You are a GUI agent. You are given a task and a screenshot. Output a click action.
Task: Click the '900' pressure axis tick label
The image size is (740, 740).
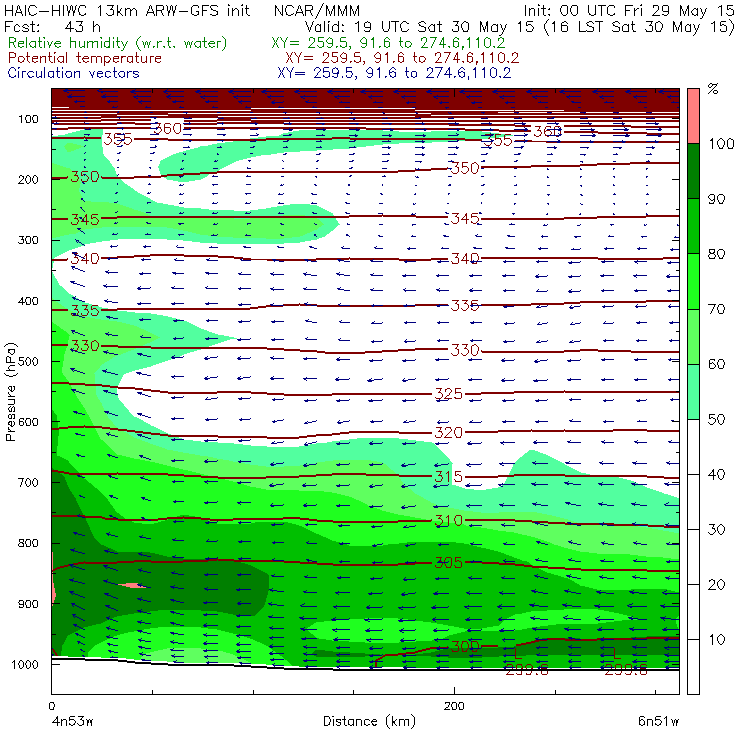[28, 604]
